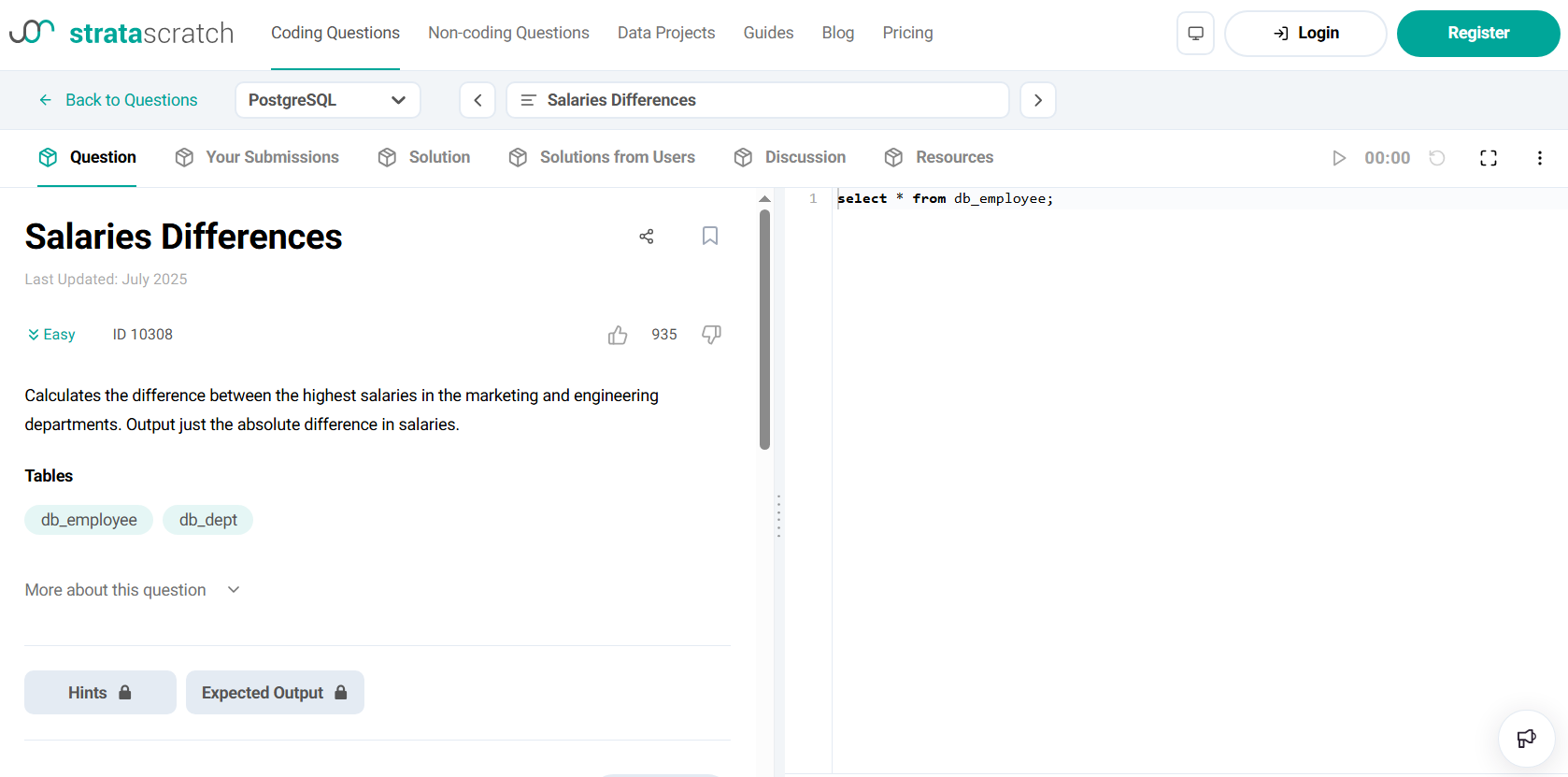Reset the timer with the refresh icon
Image resolution: width=1568 pixels, height=777 pixels.
1437,158
